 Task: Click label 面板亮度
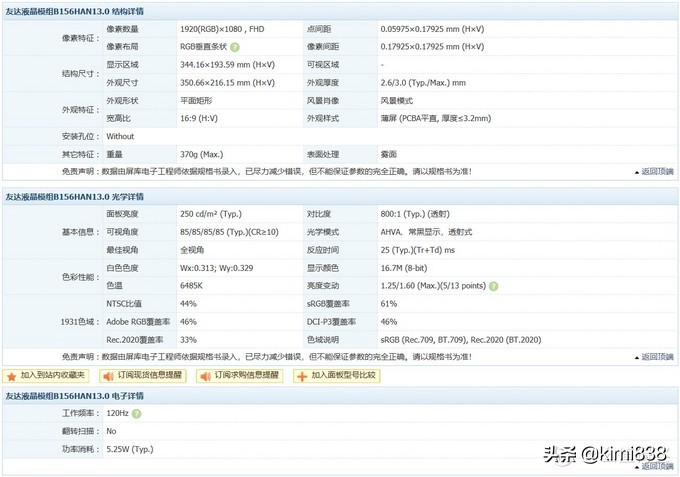(122, 214)
